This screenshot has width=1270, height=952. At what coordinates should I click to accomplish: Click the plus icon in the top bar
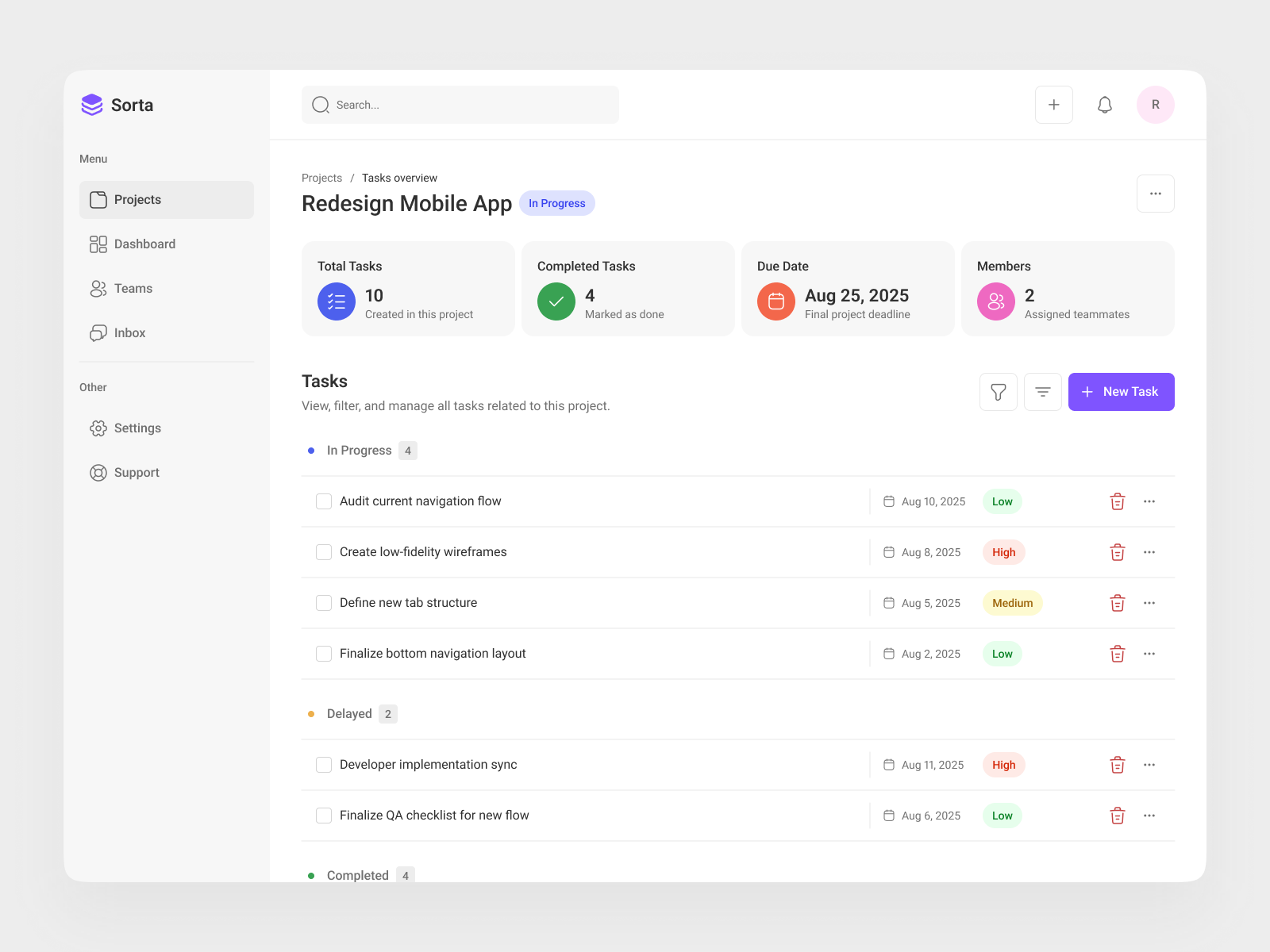[1053, 104]
